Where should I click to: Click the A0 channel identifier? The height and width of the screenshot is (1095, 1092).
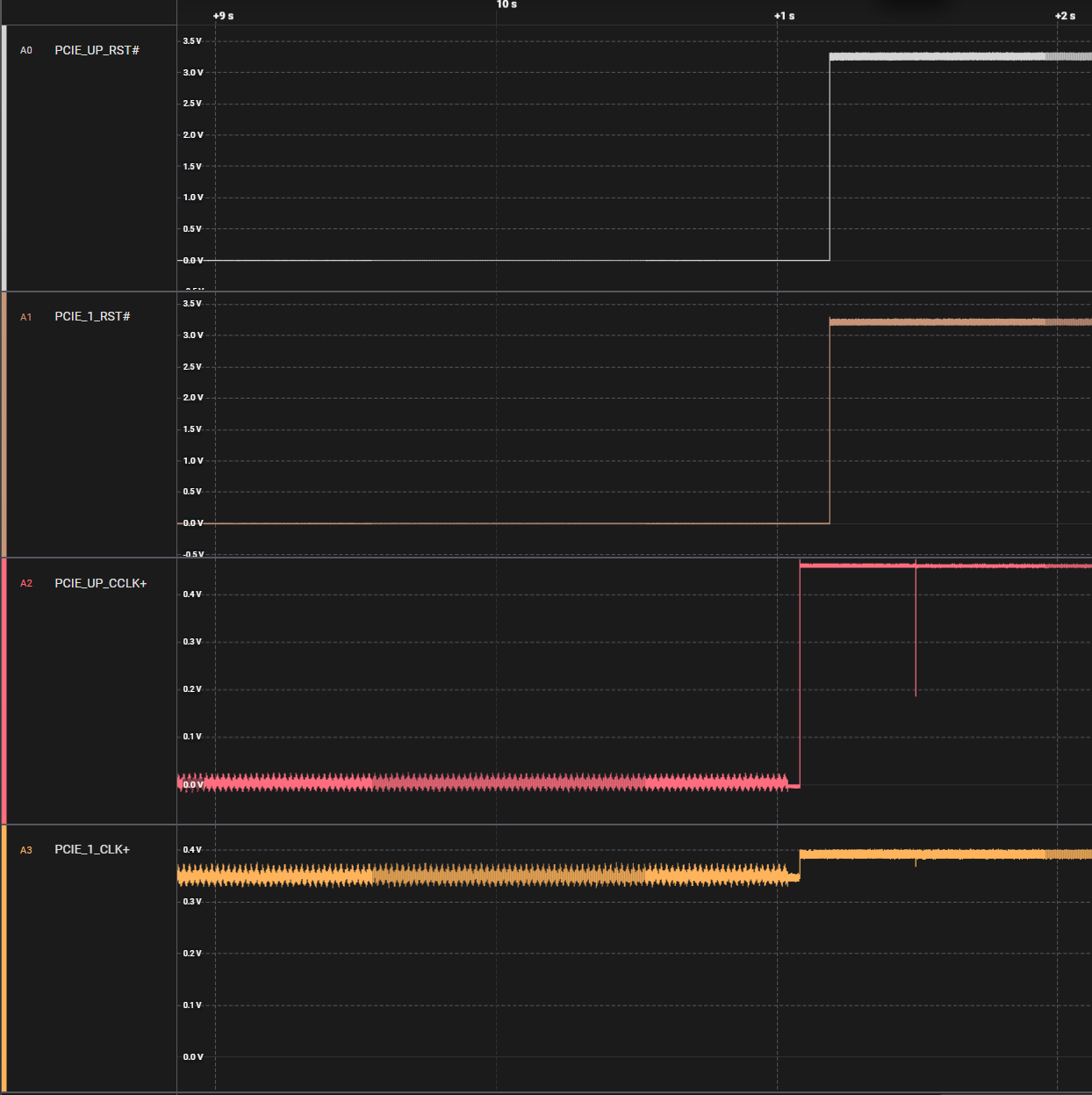[26, 51]
